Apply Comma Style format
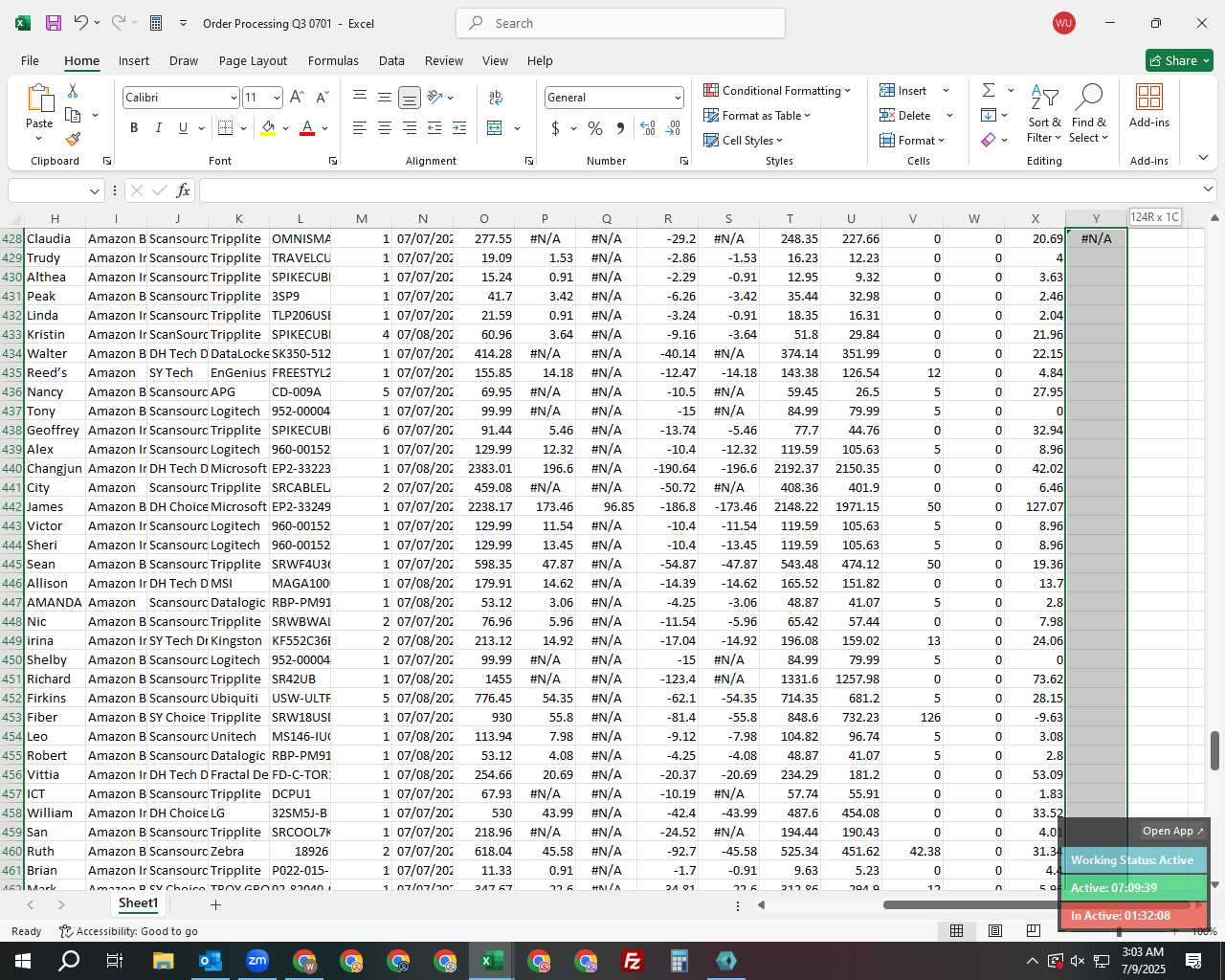The height and width of the screenshot is (980, 1225). tap(620, 128)
